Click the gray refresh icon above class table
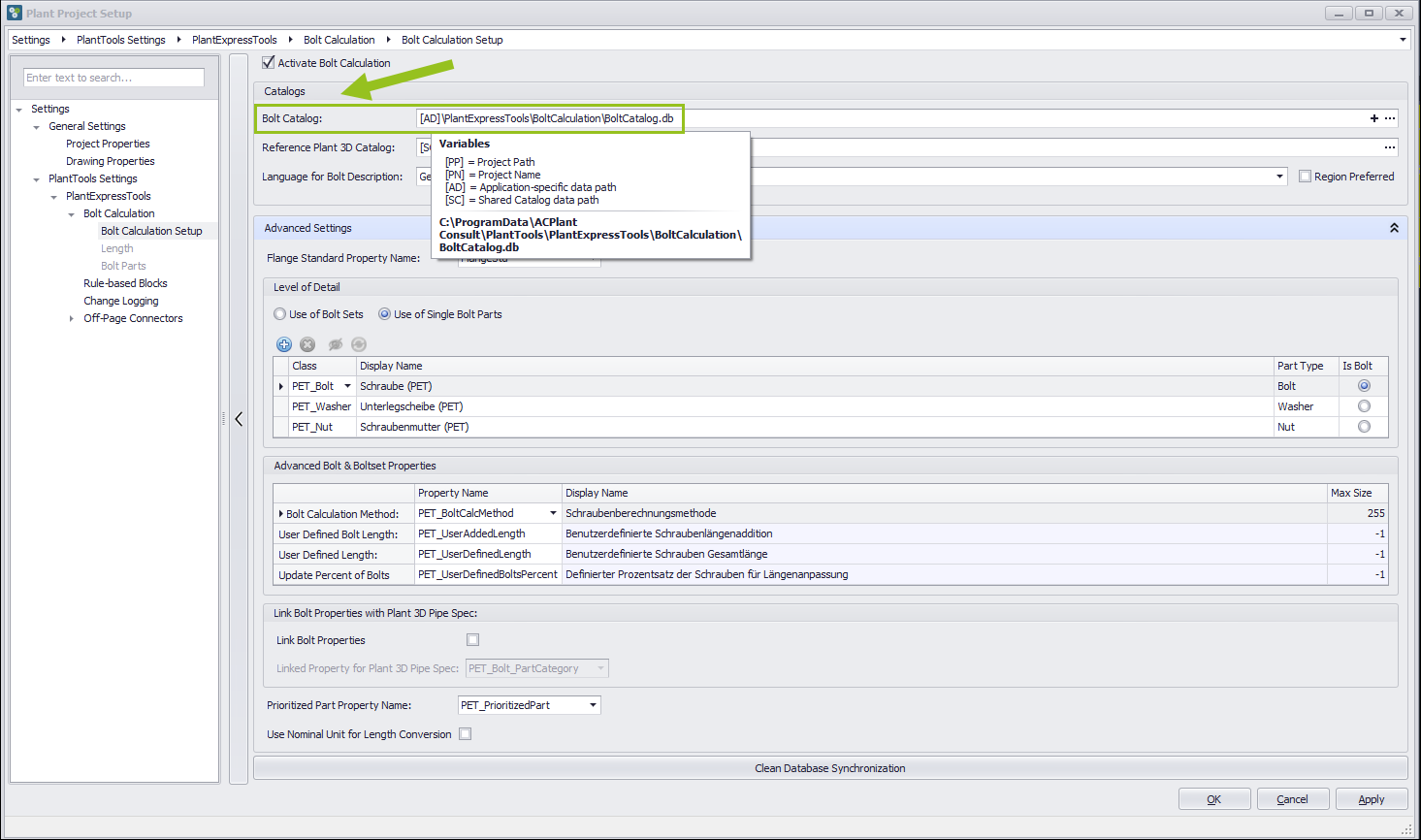 coord(359,344)
